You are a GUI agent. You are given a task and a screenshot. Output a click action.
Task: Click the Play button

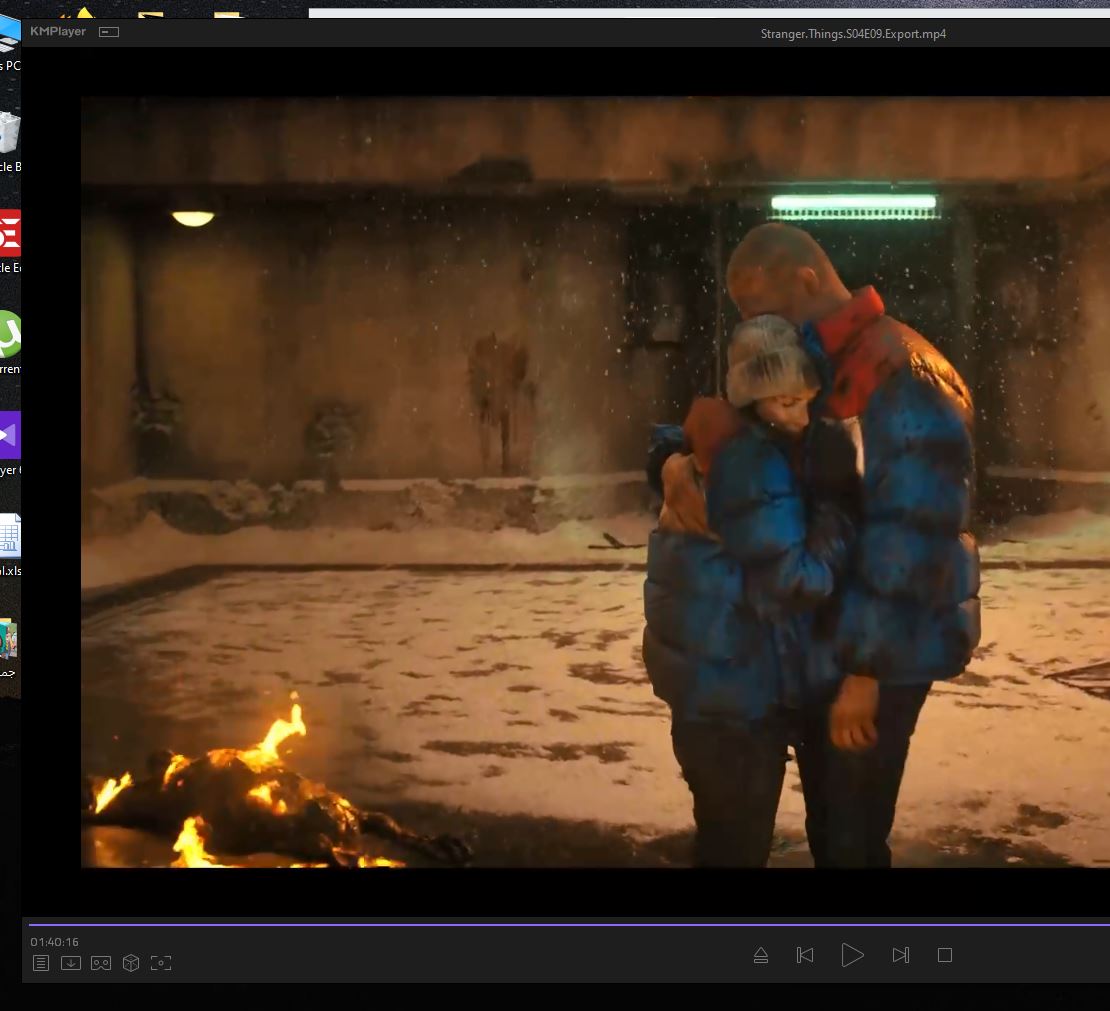click(852, 955)
